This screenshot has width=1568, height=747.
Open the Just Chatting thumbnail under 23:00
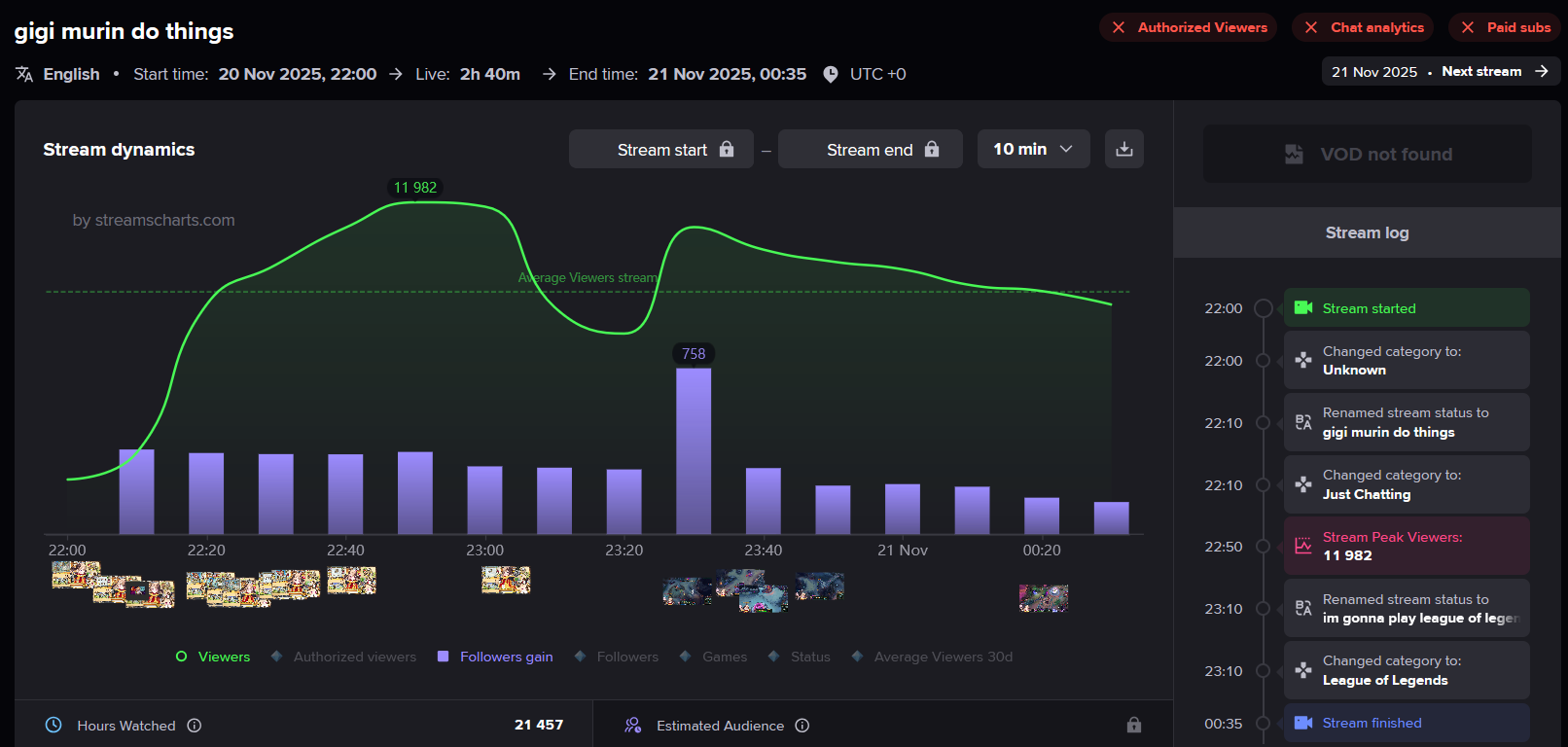(x=506, y=580)
